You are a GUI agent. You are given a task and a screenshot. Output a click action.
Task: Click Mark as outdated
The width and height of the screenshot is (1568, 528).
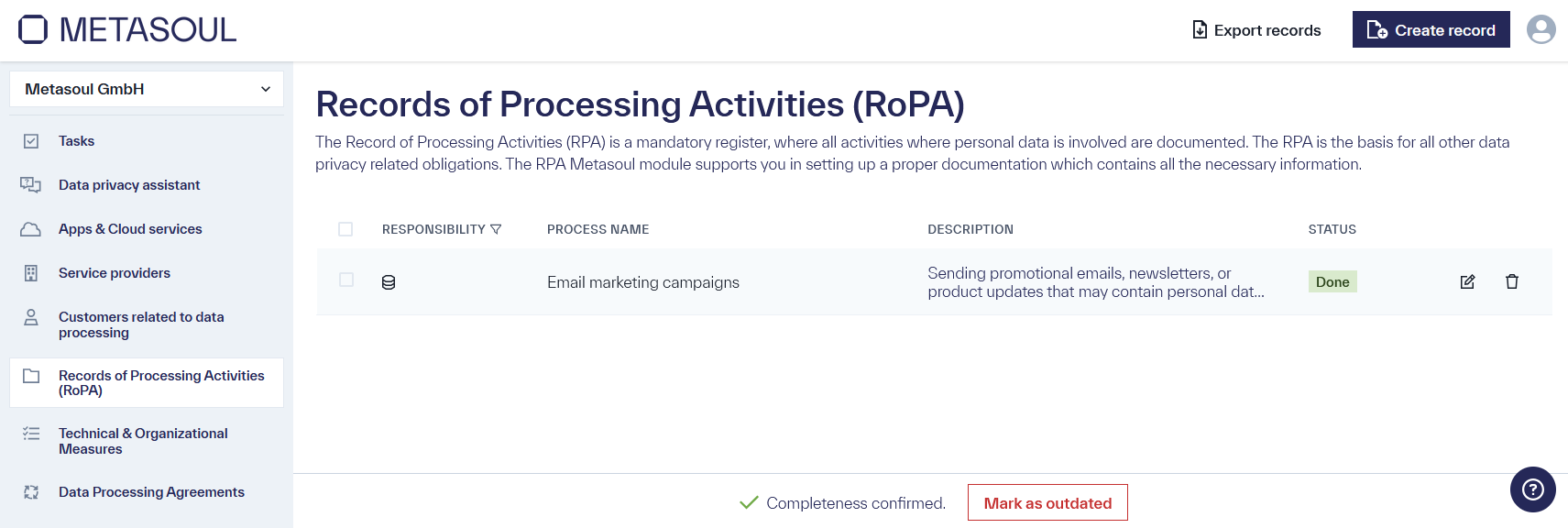(1047, 502)
